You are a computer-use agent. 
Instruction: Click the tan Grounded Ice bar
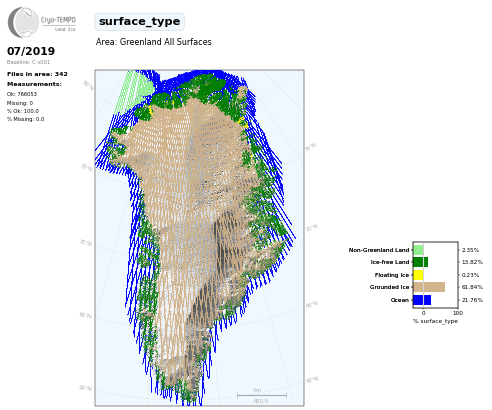coord(429,287)
